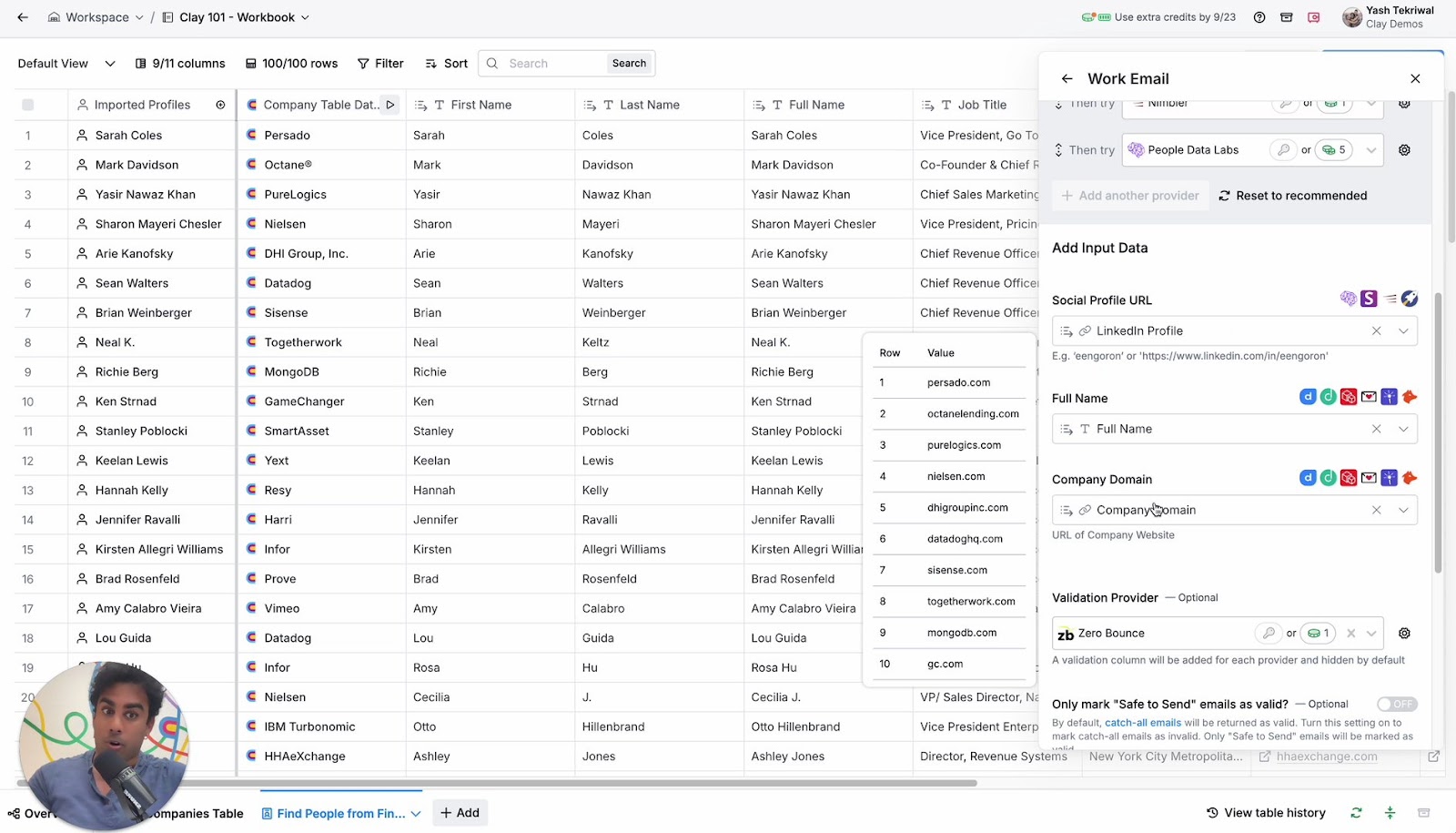Click the red recording icon in header
Image resolution: width=1456 pixels, height=833 pixels.
point(1314,17)
